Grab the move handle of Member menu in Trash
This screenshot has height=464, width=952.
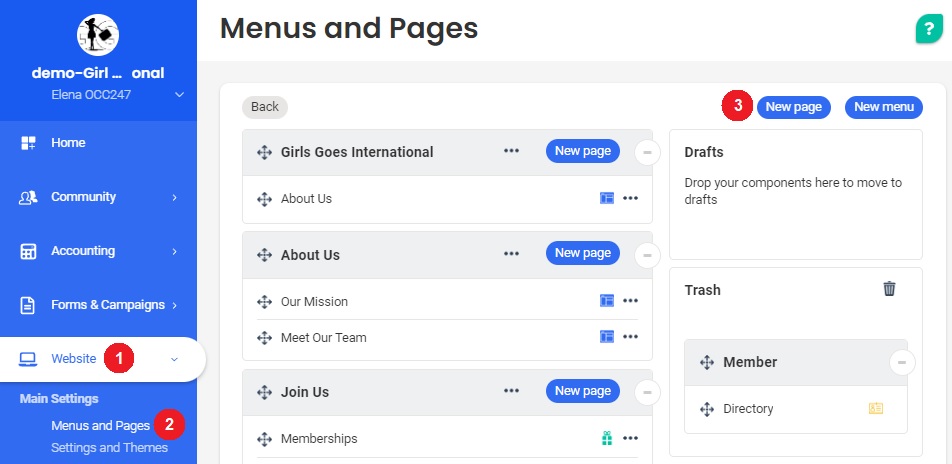(x=707, y=363)
